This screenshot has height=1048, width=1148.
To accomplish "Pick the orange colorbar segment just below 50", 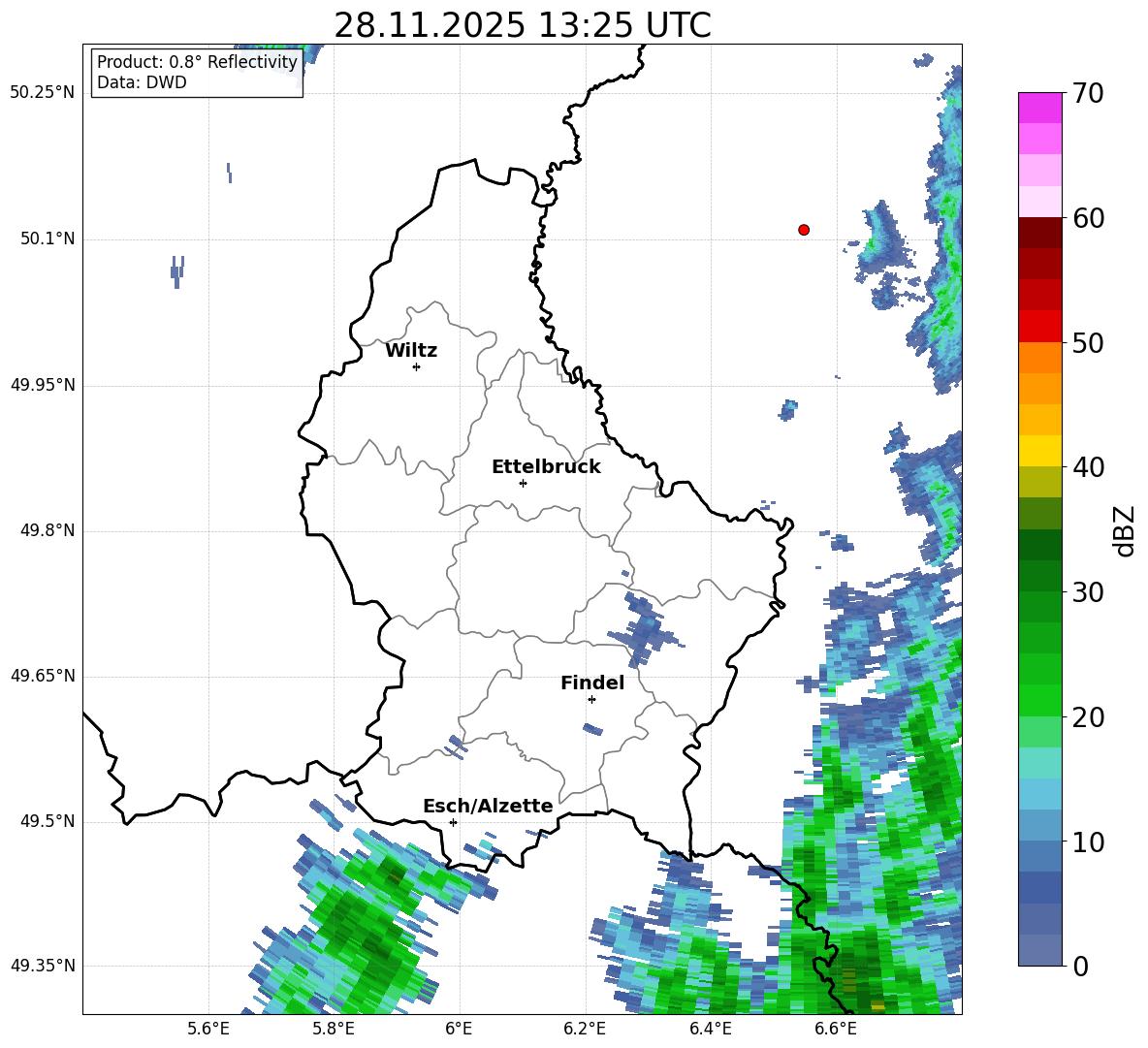I will 1039,358.
